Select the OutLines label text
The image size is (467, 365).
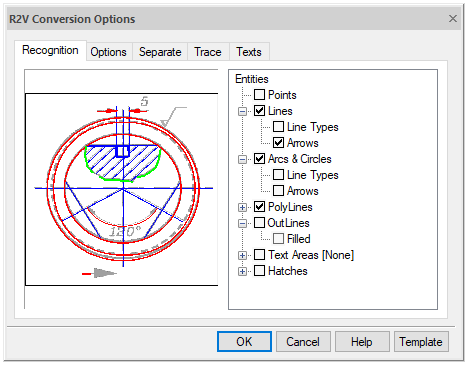pos(288,223)
